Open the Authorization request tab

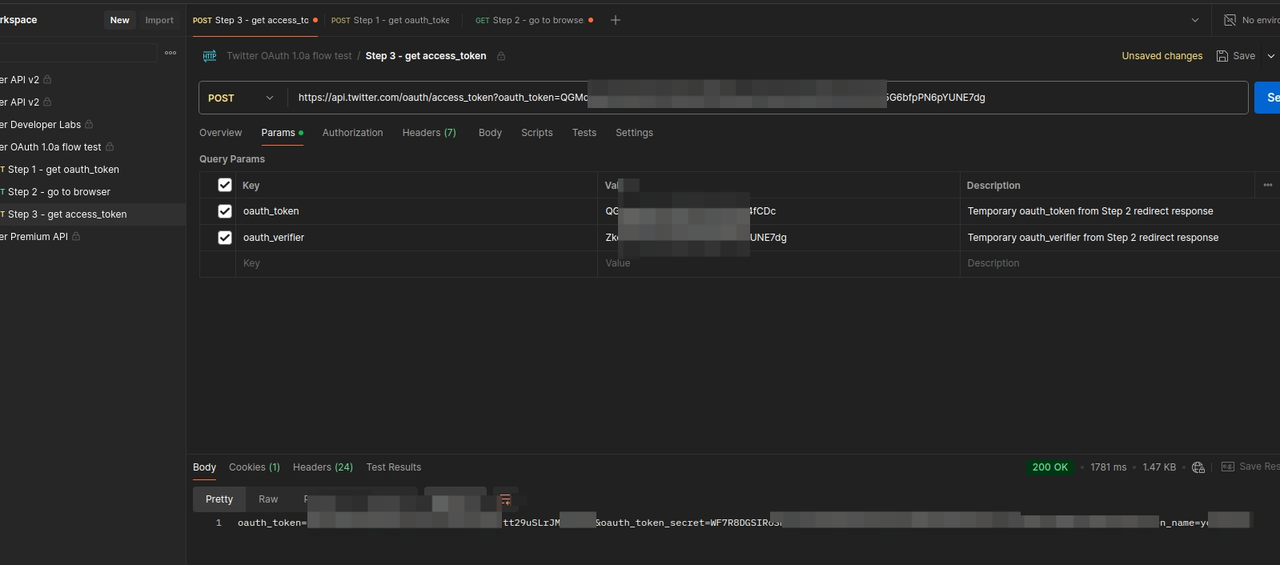(352, 133)
